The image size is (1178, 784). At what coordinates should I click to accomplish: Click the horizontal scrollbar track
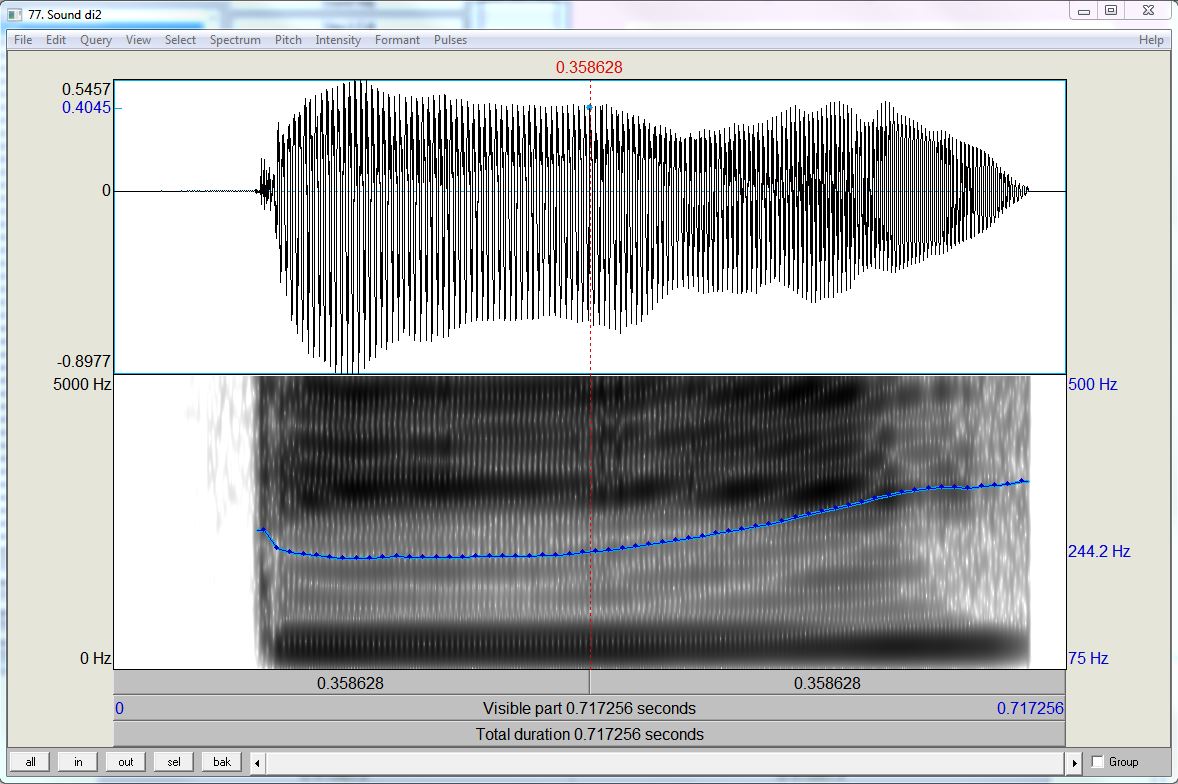[666, 763]
